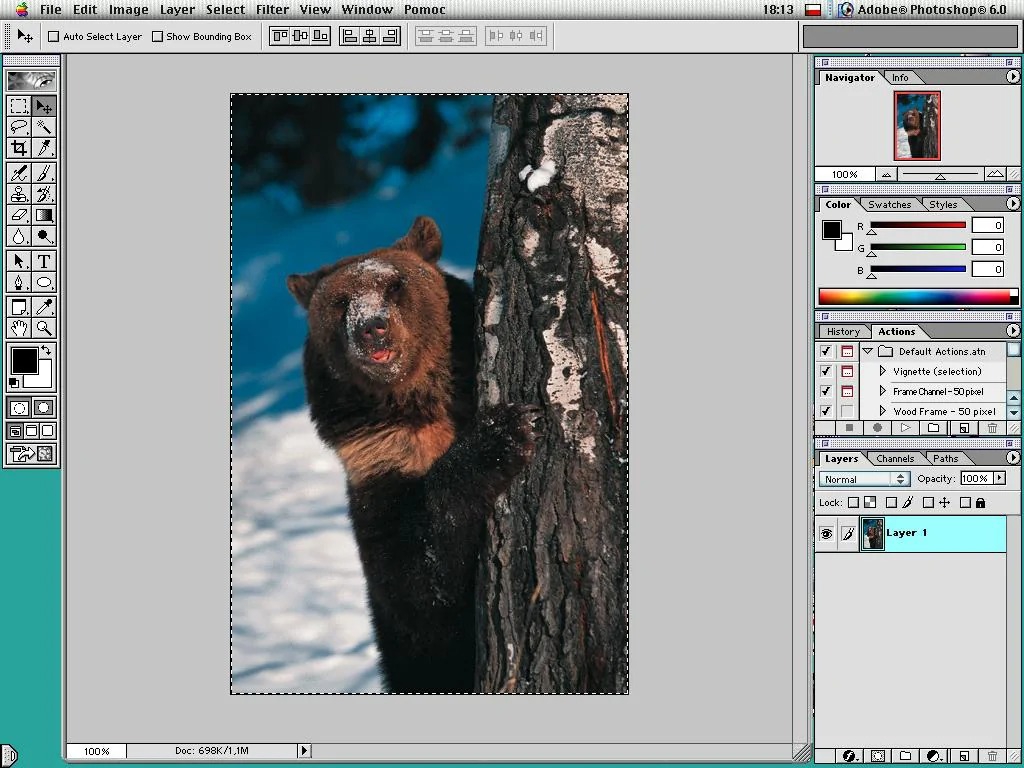Create a new layer button in Layers panel
Viewport: 1024px width, 768px height.
(964, 757)
